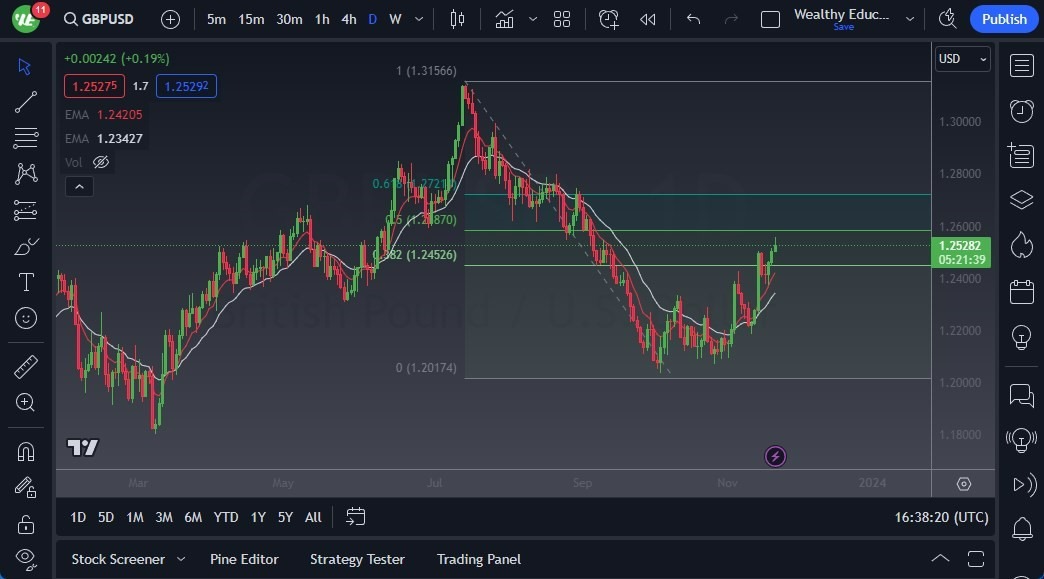Hide all drawings with the eye toggle
This screenshot has width=1044, height=579.
click(26, 557)
